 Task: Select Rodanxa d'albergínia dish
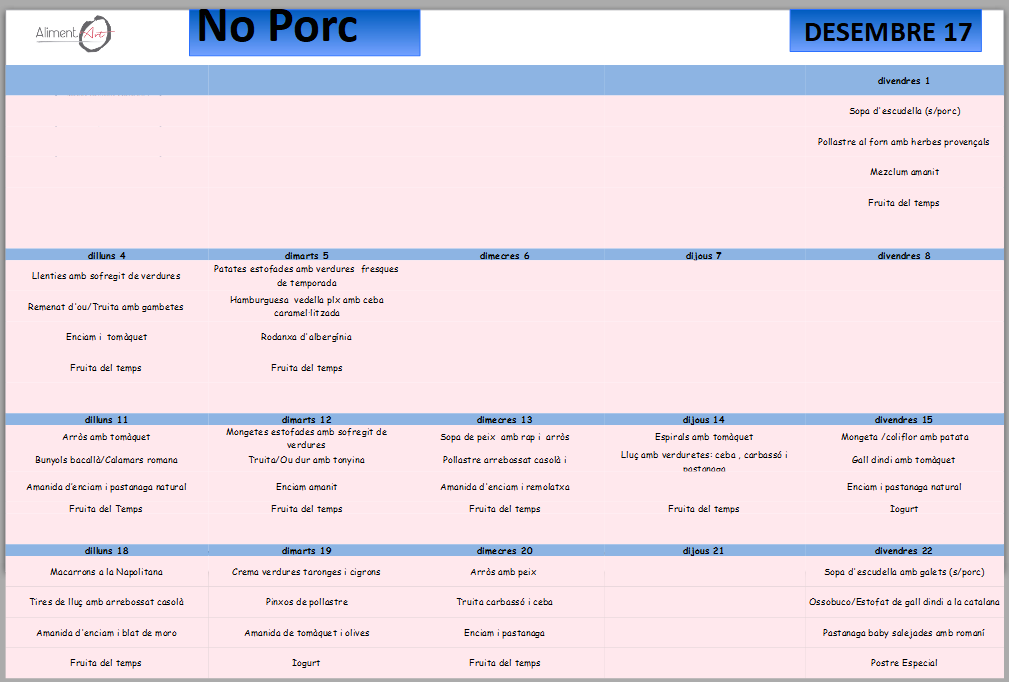(x=306, y=337)
